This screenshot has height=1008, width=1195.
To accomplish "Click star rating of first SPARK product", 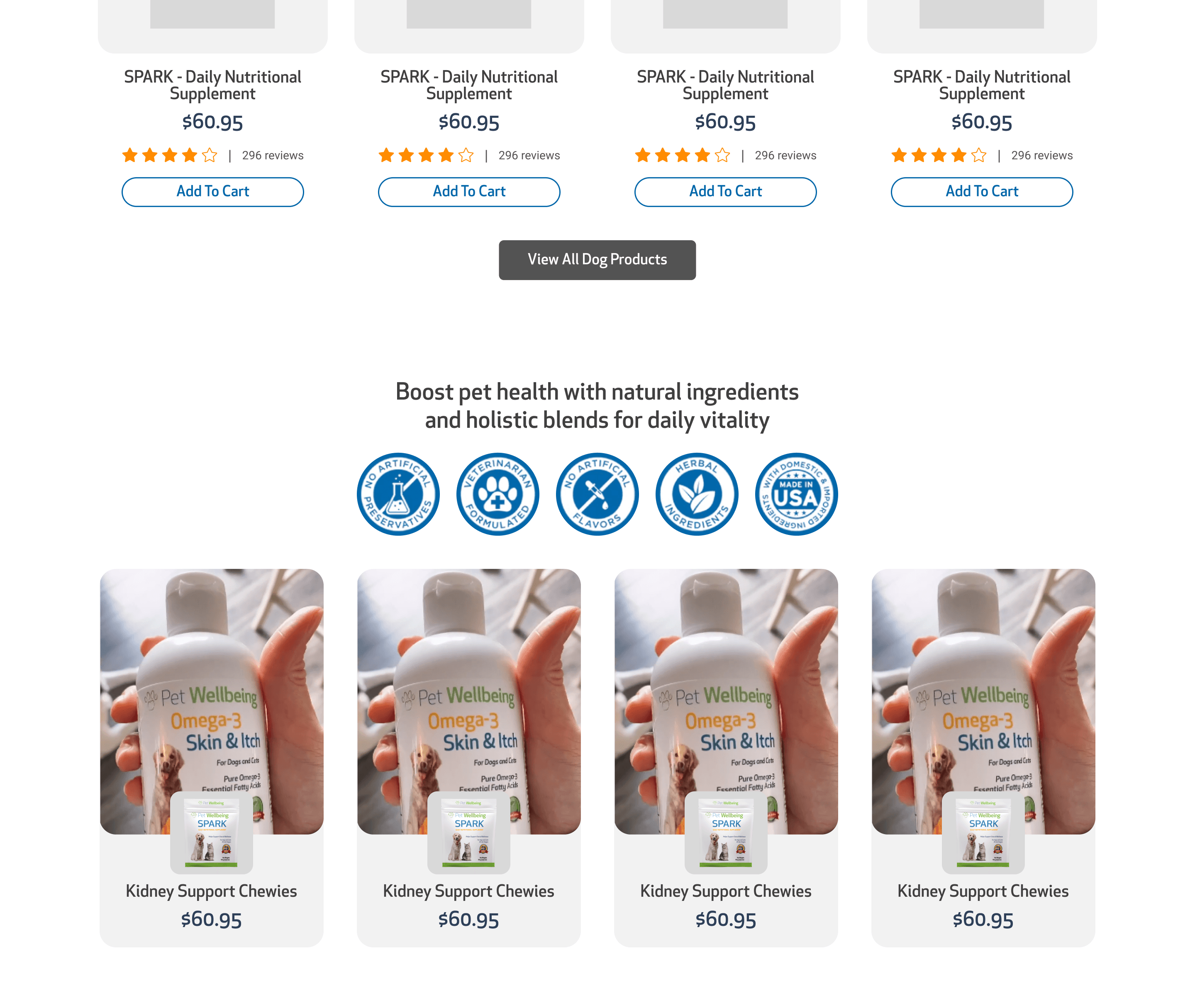I will coord(170,156).
